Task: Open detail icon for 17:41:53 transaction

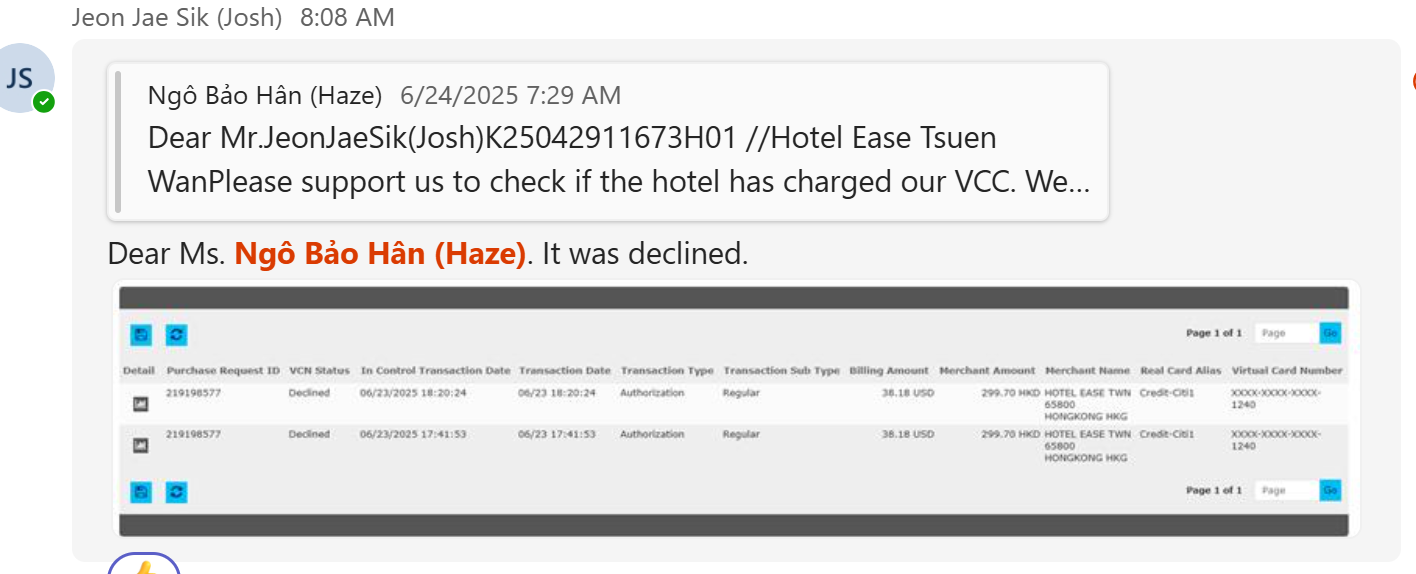Action: tap(141, 446)
